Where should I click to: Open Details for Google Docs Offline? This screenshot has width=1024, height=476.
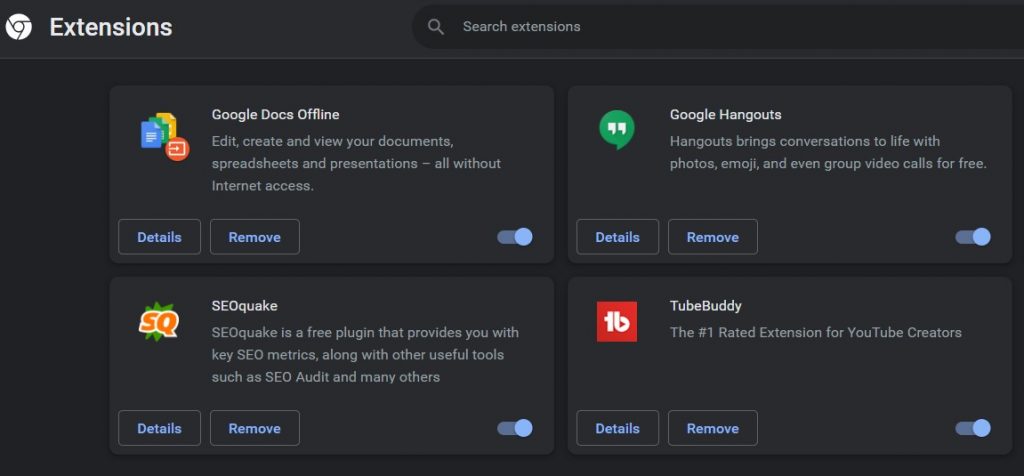159,237
